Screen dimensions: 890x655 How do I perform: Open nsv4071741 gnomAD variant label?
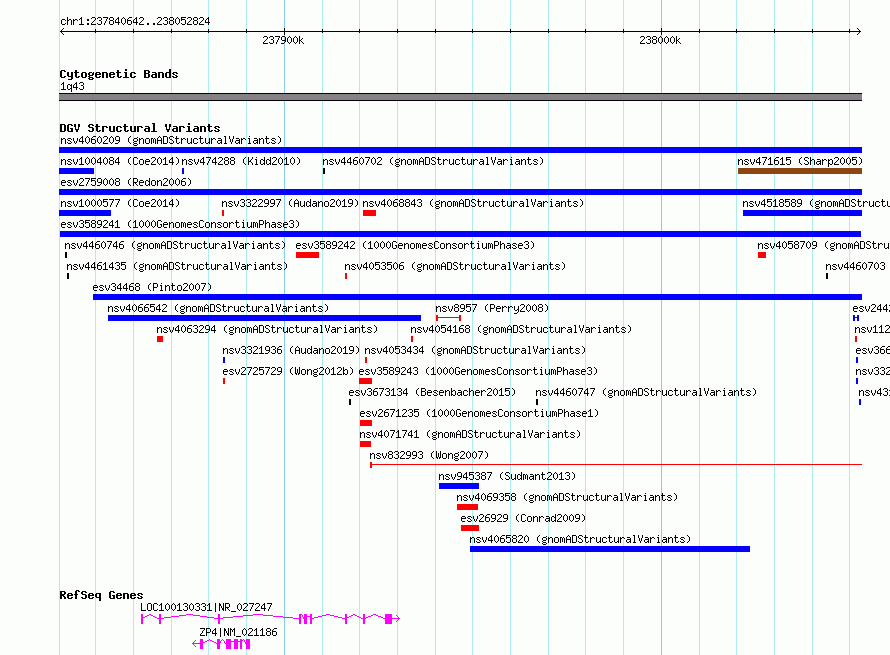coord(470,434)
